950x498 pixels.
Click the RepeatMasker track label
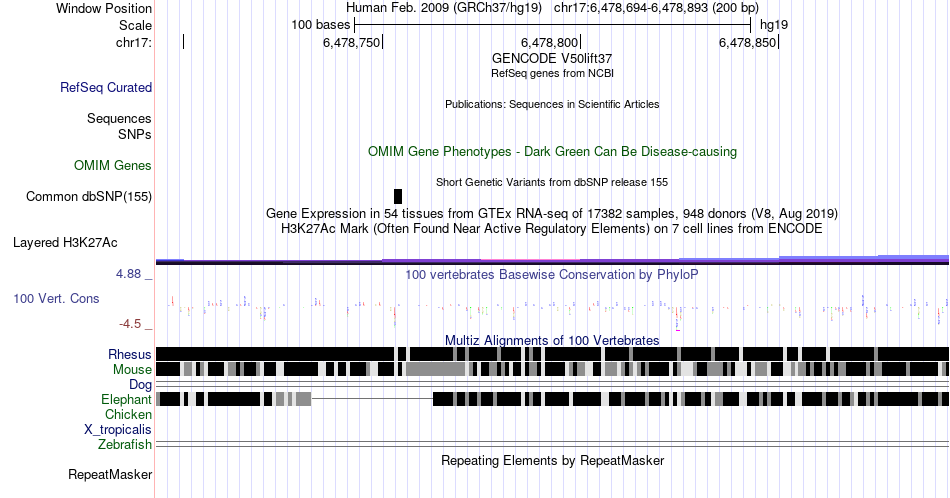tap(110, 474)
